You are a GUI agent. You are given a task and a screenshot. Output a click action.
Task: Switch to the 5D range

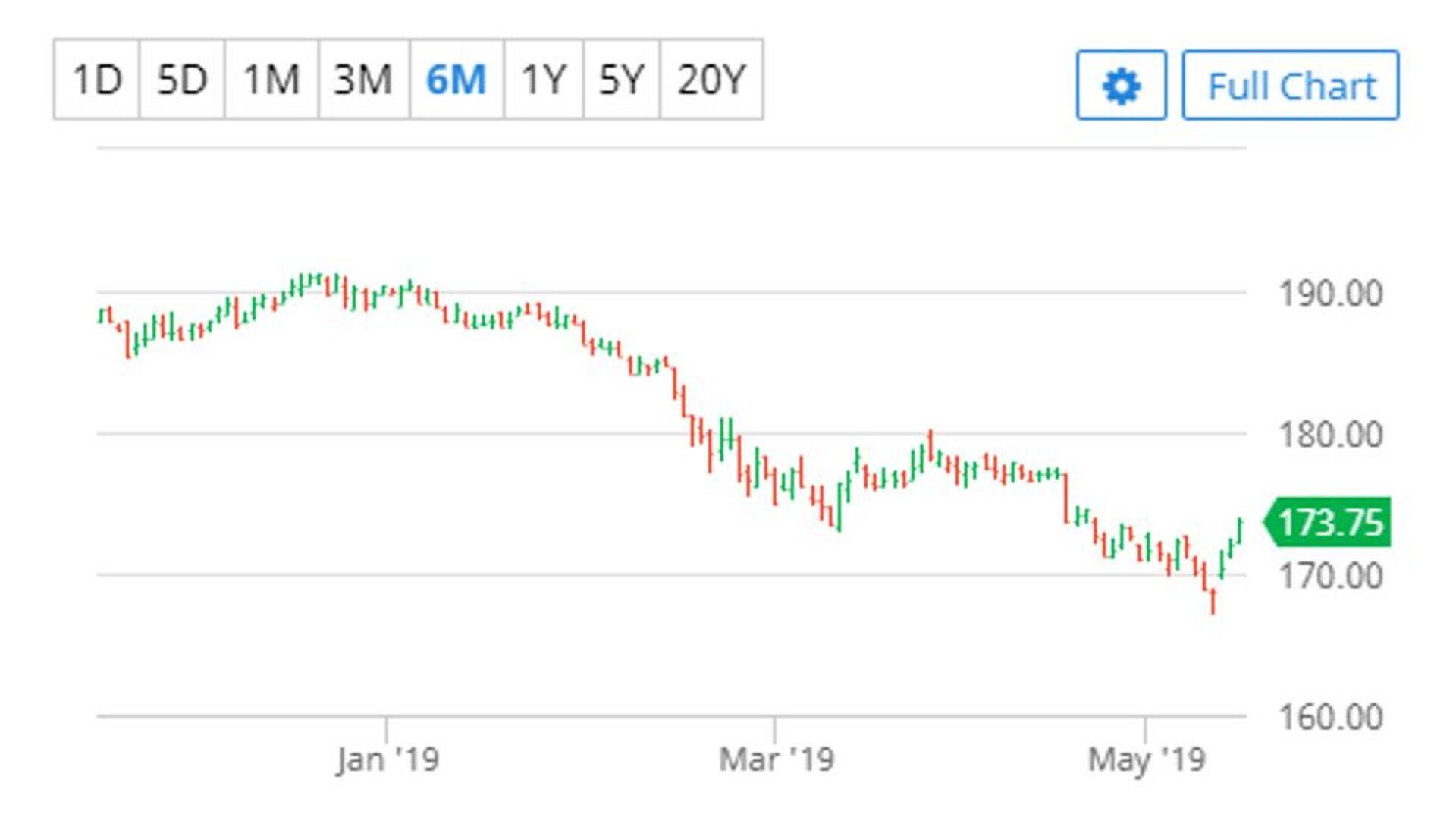pyautogui.click(x=182, y=80)
